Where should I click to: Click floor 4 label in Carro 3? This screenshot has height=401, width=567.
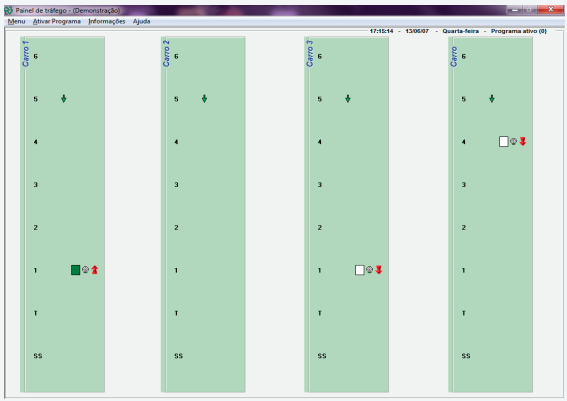tap(320, 142)
